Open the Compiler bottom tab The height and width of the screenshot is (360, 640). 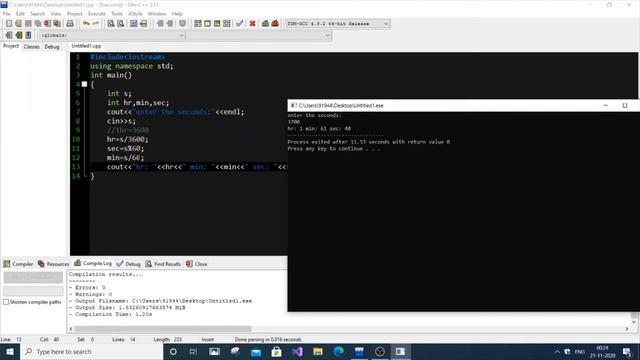18,264
